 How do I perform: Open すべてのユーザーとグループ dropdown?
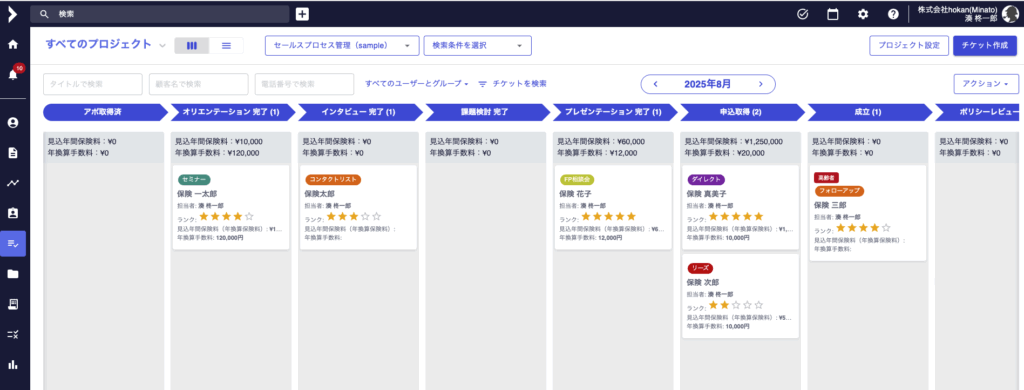(417, 84)
